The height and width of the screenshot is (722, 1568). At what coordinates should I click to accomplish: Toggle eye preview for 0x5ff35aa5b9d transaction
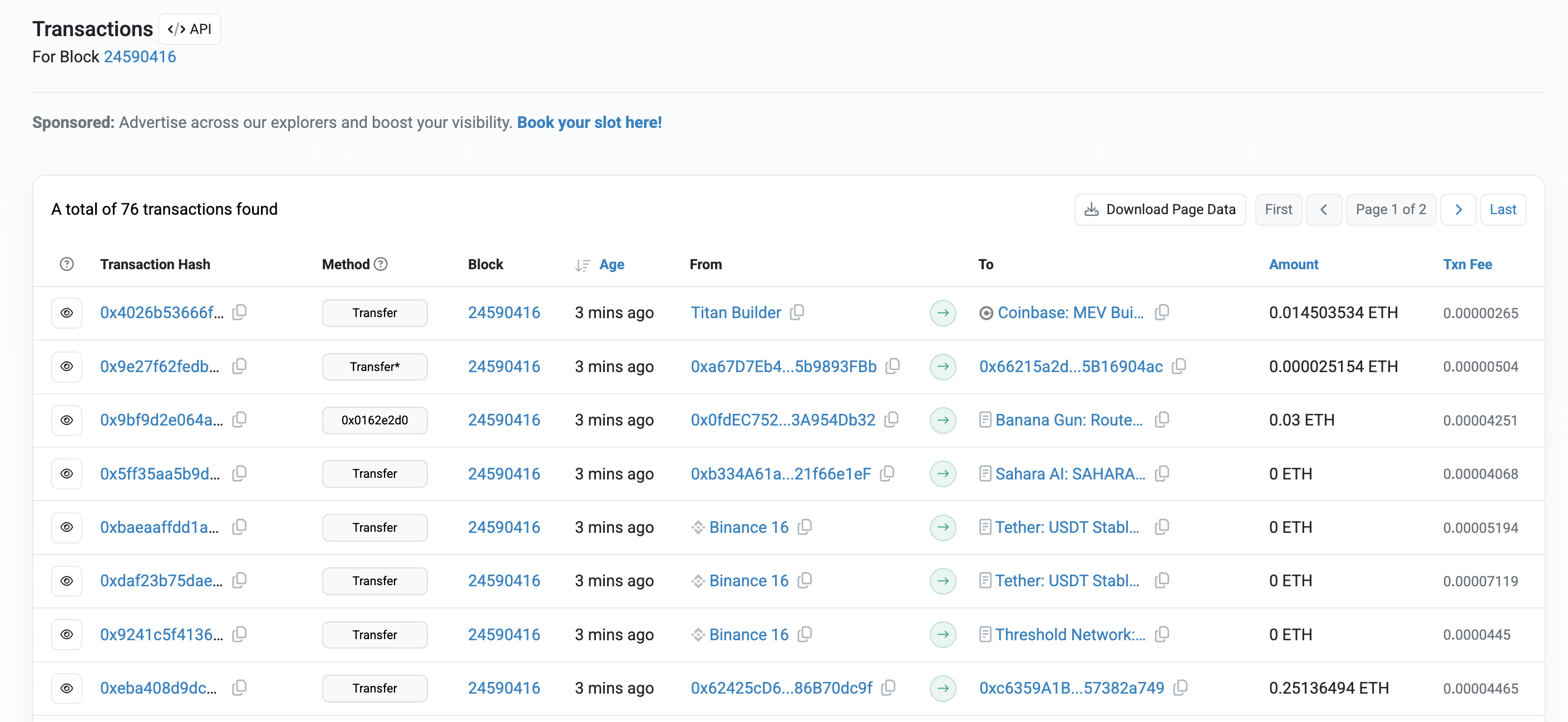coord(67,473)
